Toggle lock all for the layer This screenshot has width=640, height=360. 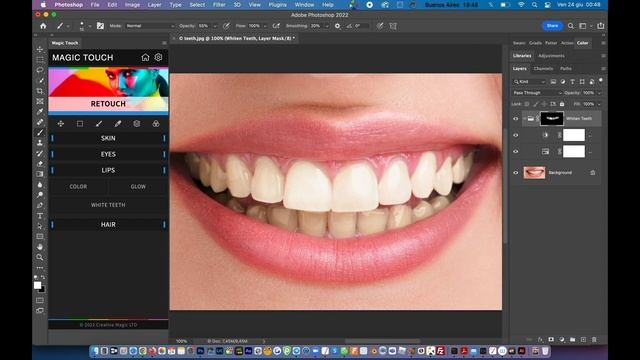pos(562,104)
